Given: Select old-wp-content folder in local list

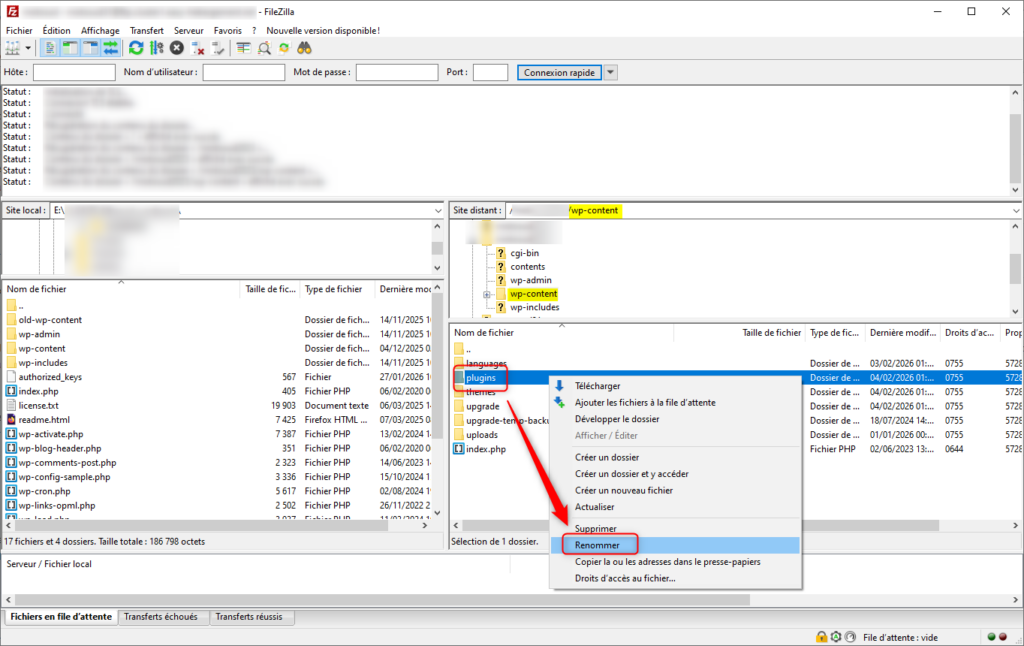Looking at the screenshot, I should (x=50, y=319).
